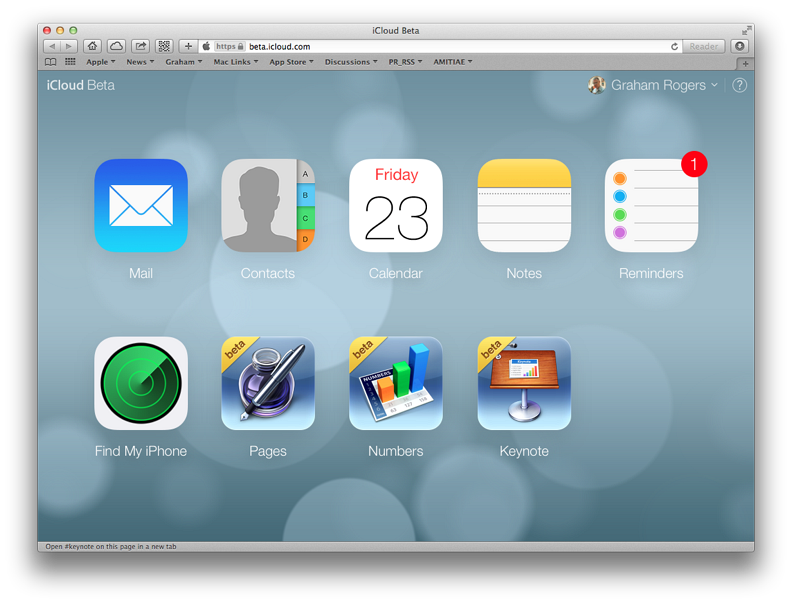Screen dimensions: 792x604
Task: Open the App Store bookmarks folder
Action: [291, 62]
